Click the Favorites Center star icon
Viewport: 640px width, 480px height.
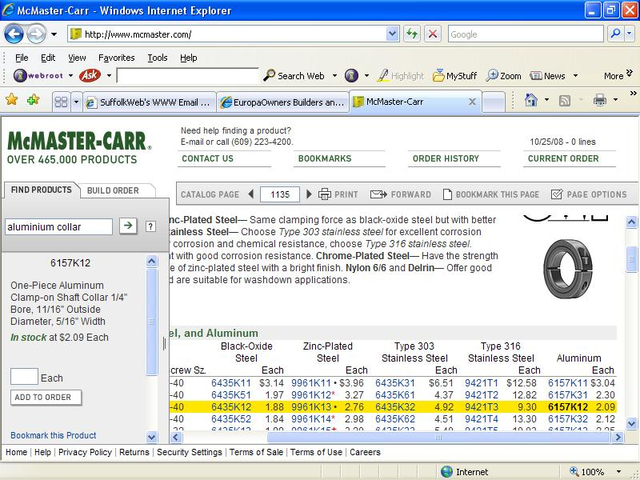point(12,100)
